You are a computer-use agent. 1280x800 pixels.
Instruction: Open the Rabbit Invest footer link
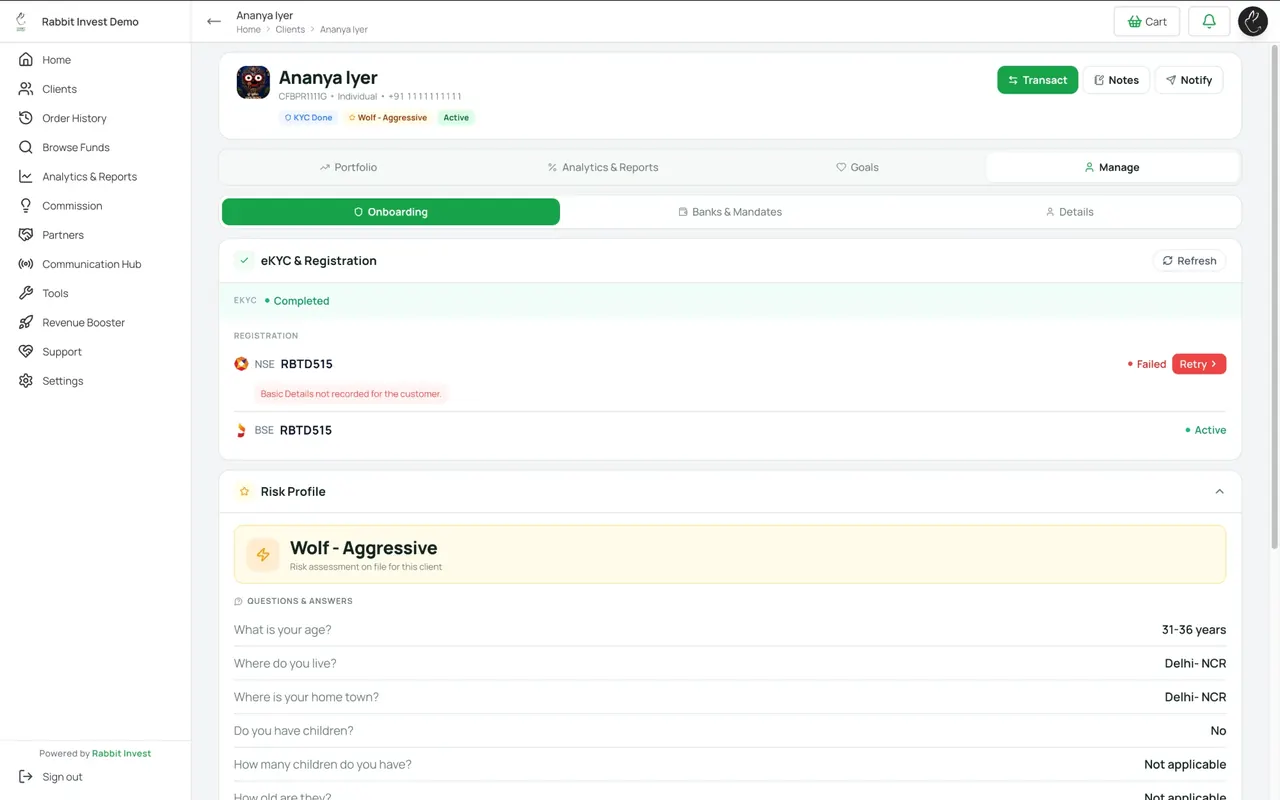coord(121,753)
